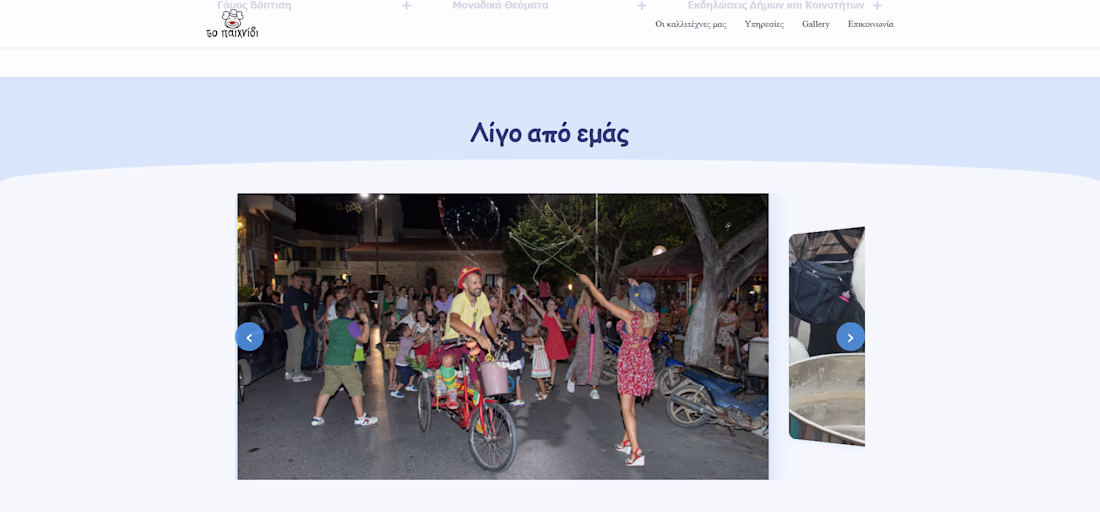The height and width of the screenshot is (512, 1100).
Task: Open Οι καλλιτέχνες μας menu item
Action: 690,25
